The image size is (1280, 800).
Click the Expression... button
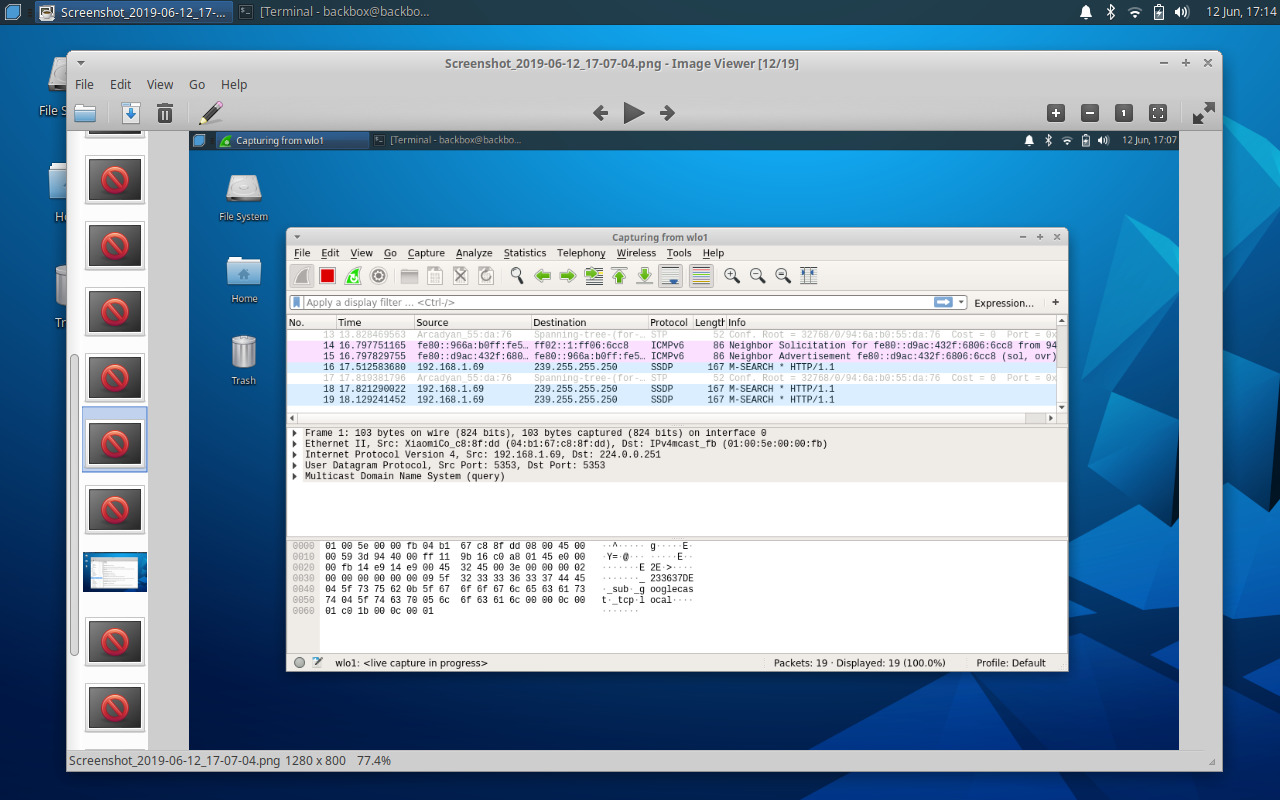coord(1003,302)
